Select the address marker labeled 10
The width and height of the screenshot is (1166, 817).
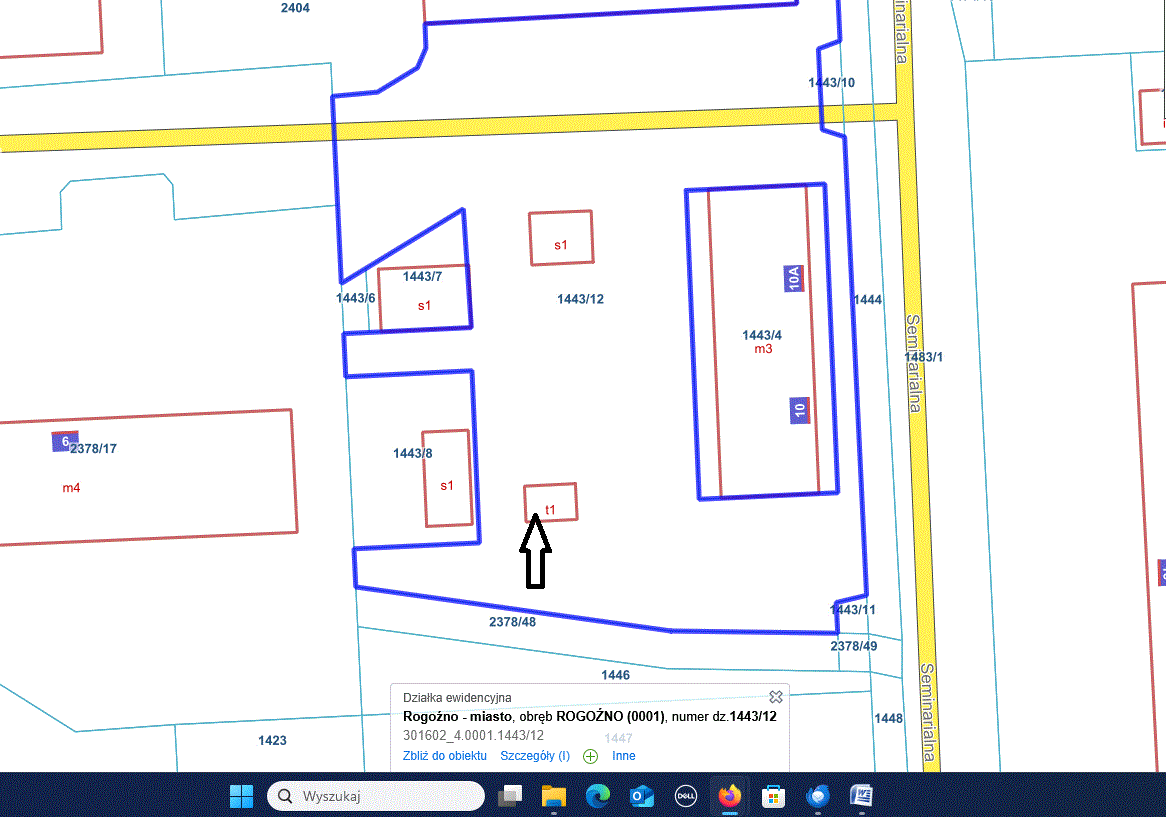799,410
